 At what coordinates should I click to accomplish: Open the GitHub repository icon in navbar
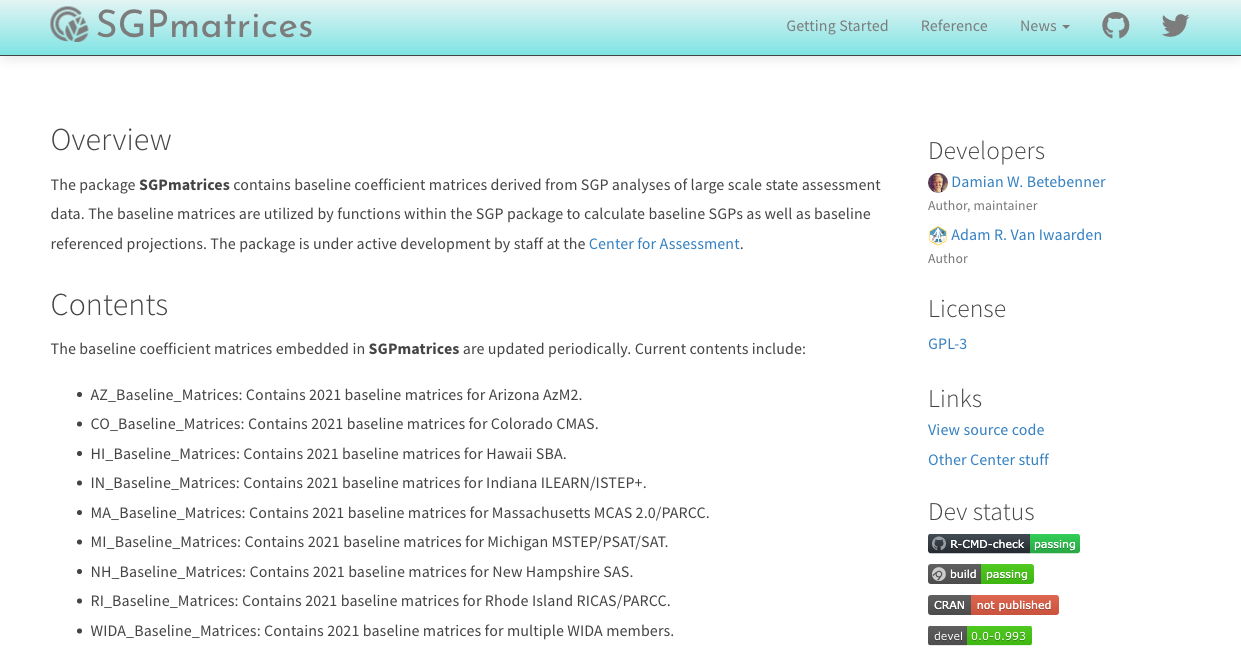click(x=1116, y=26)
